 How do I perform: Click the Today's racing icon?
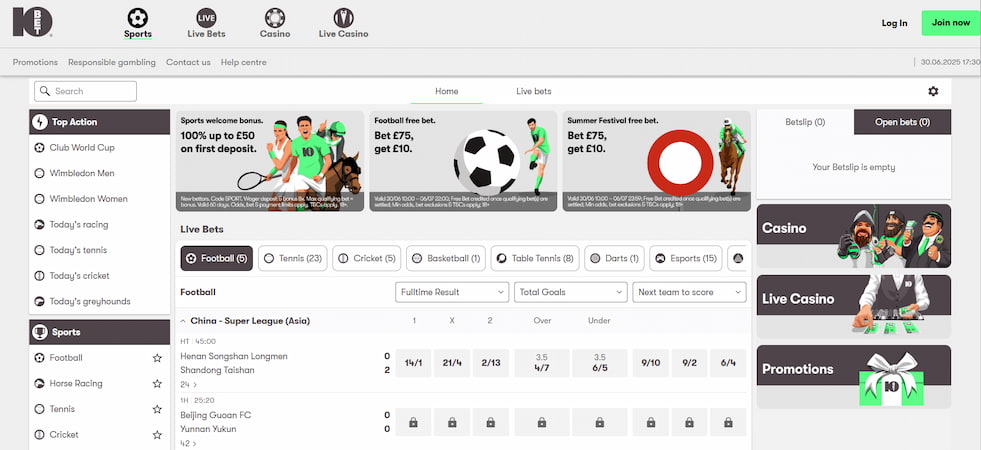[x=39, y=225]
